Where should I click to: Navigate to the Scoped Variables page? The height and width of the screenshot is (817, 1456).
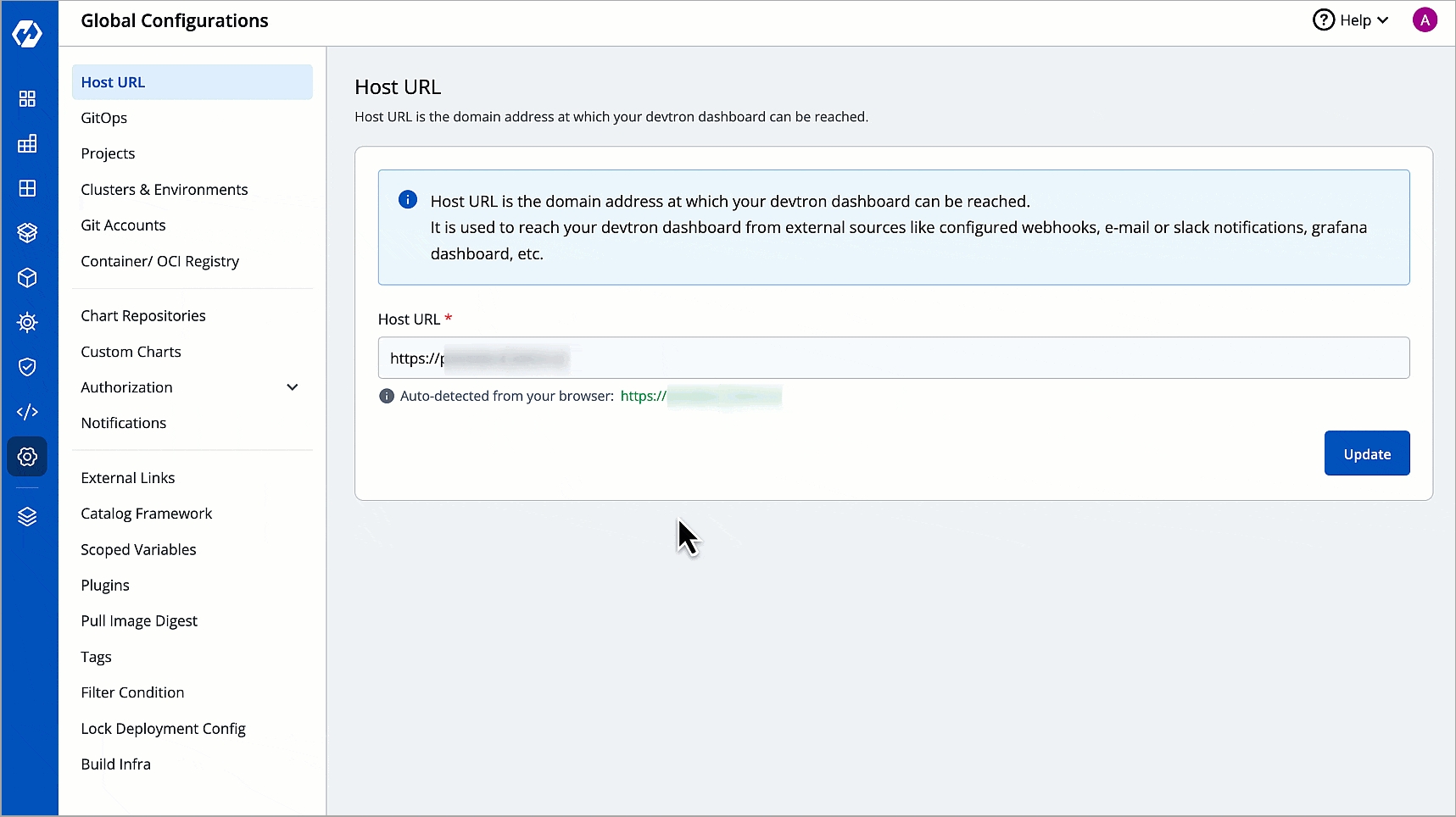coord(138,550)
